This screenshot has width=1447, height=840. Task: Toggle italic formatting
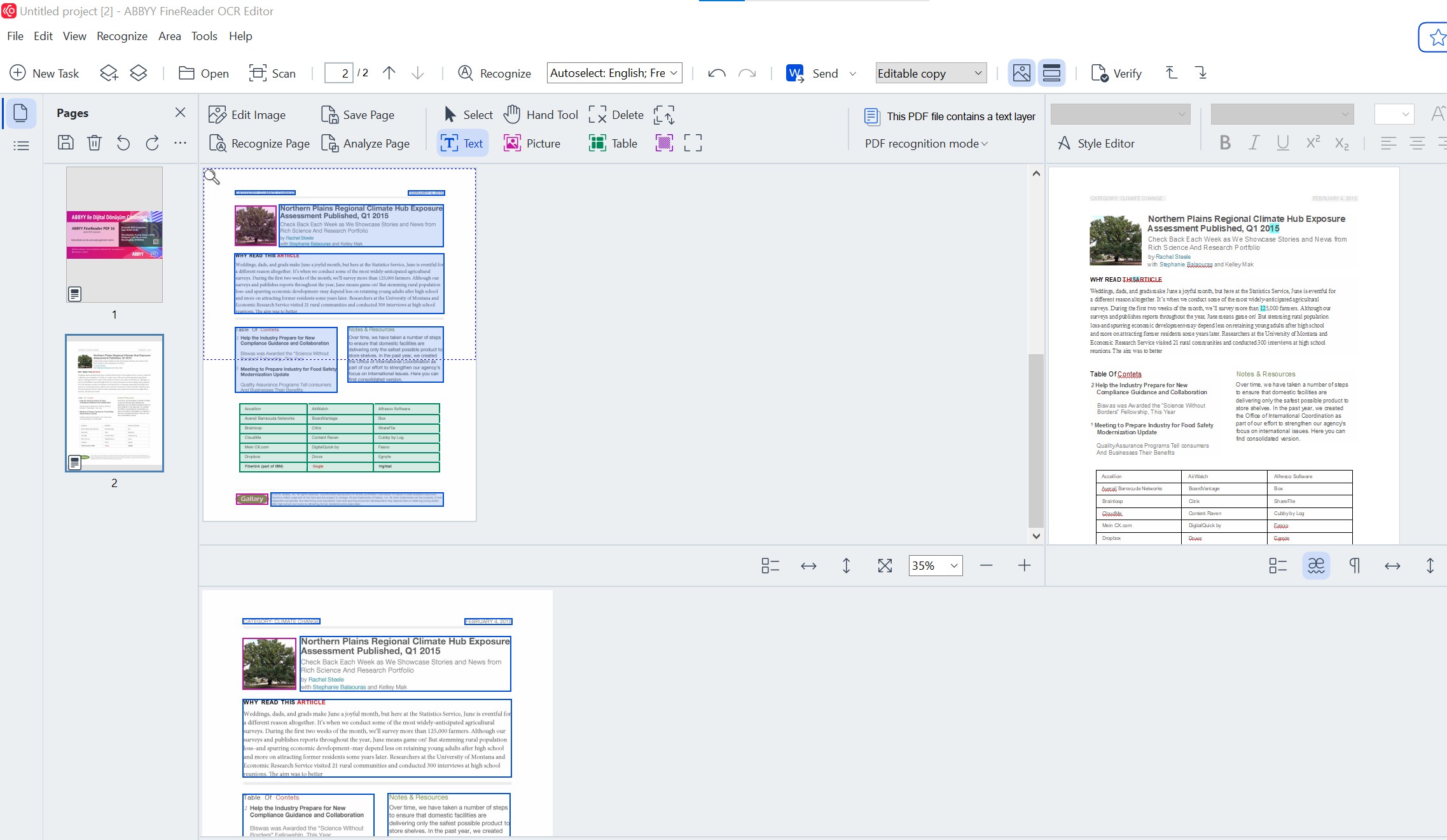point(1254,143)
